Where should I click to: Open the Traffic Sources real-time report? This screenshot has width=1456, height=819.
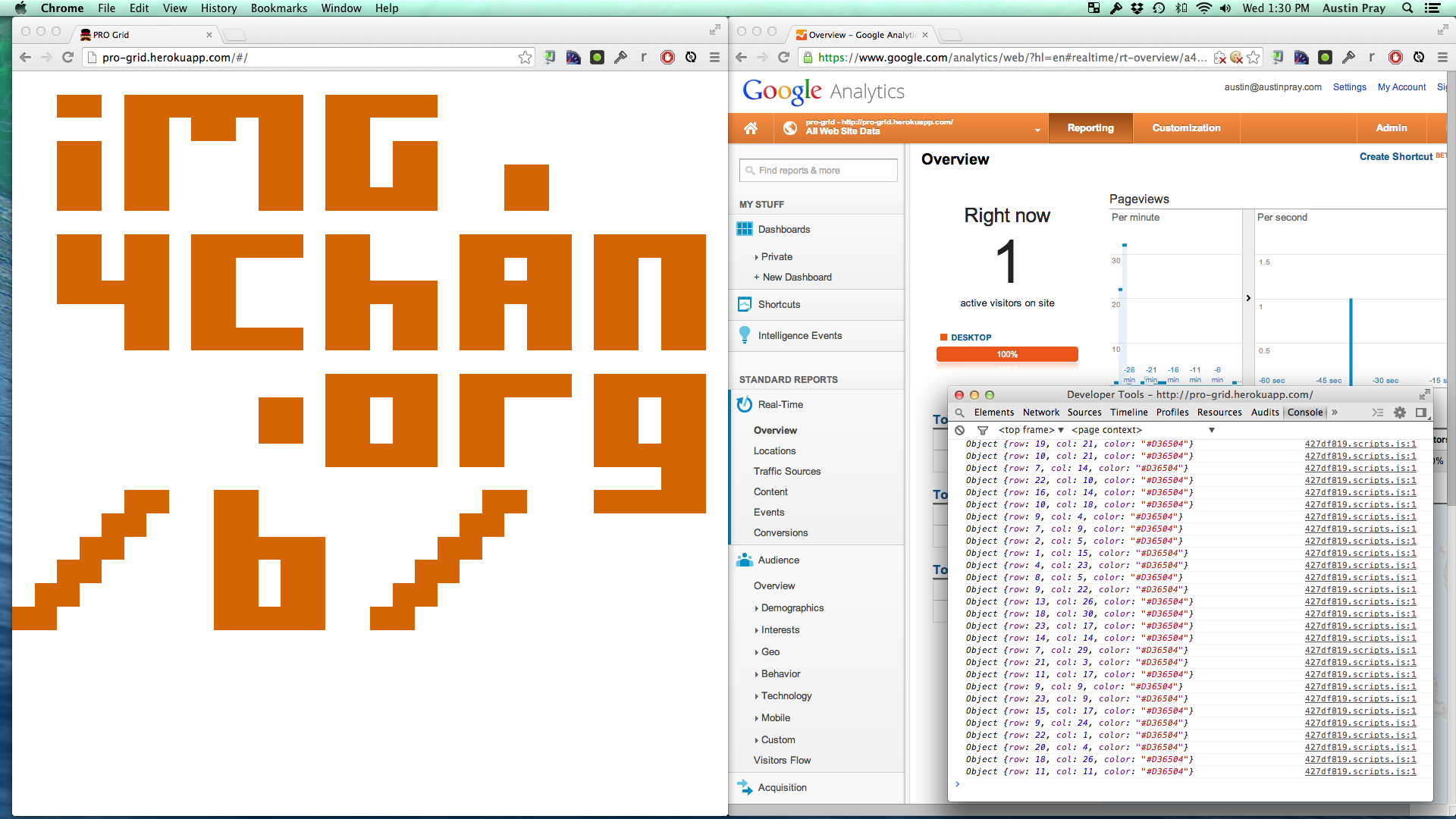787,472
